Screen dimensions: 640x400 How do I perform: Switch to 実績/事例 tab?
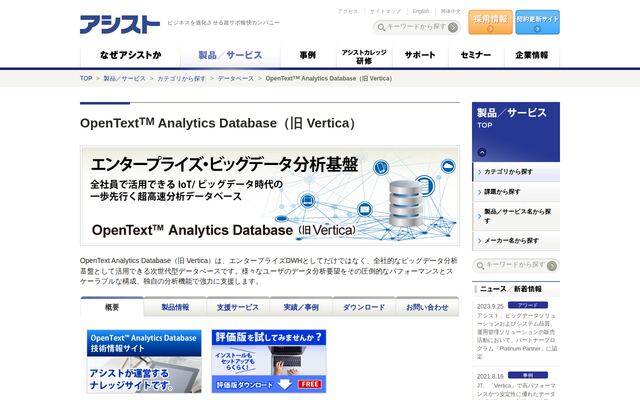[301, 307]
